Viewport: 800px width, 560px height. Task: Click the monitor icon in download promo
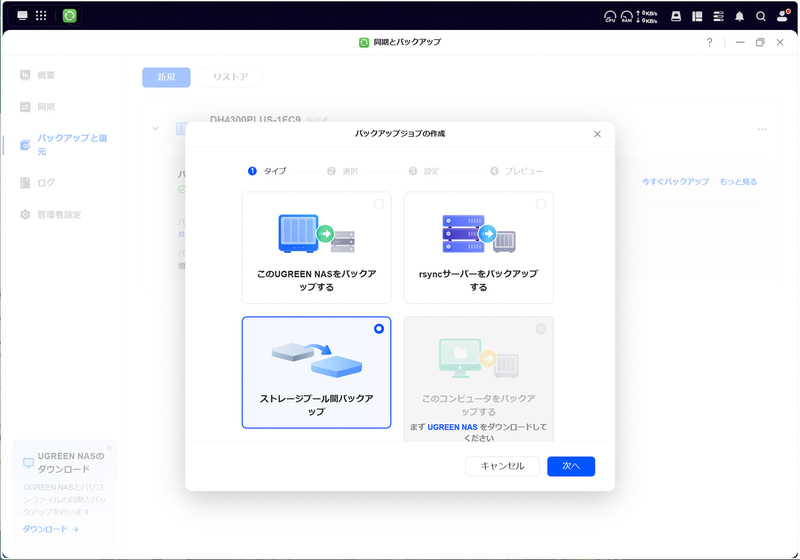pos(29,463)
